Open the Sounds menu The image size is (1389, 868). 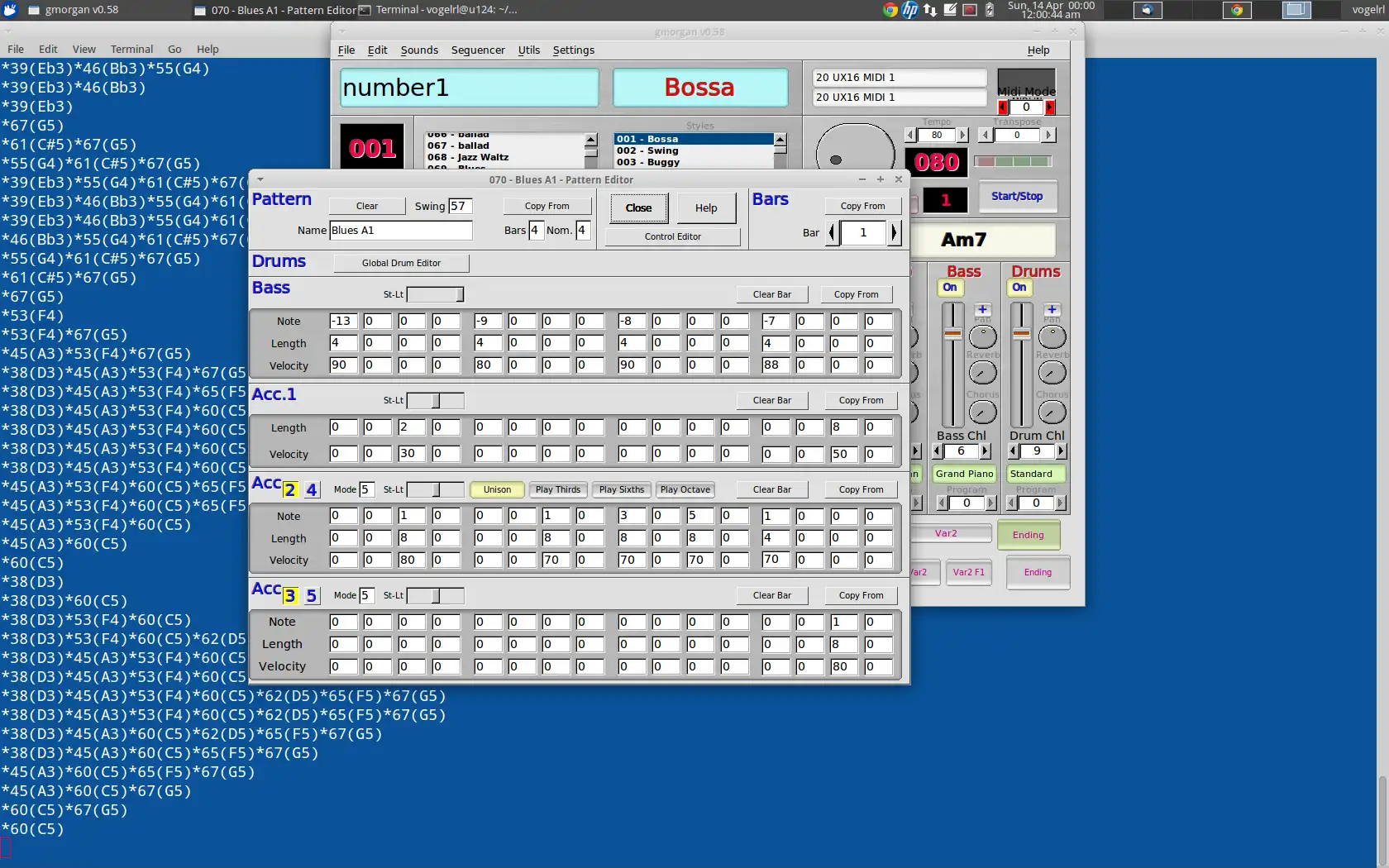point(419,50)
